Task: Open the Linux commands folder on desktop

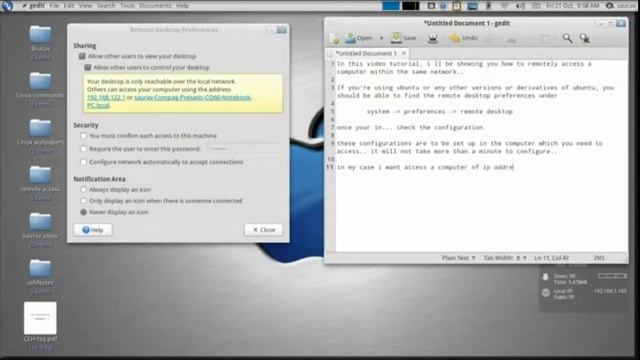Action: click(x=40, y=81)
